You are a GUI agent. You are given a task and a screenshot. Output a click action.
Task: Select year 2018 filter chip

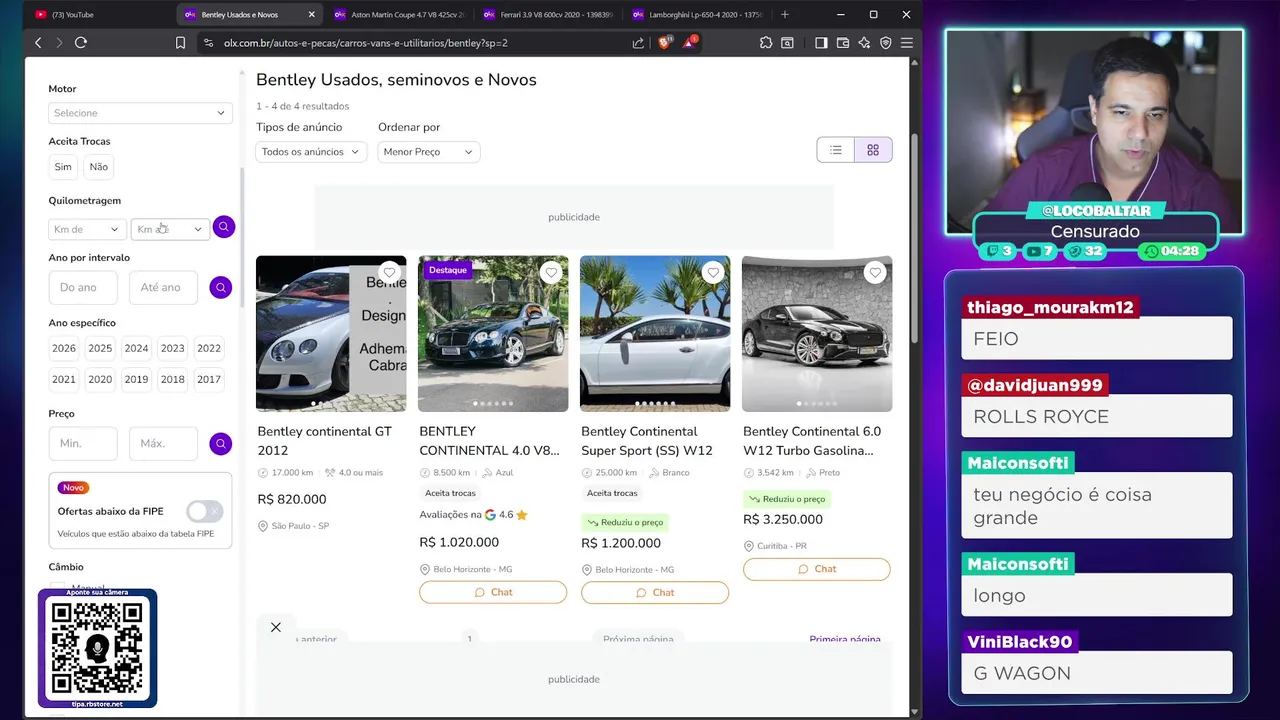173,380
